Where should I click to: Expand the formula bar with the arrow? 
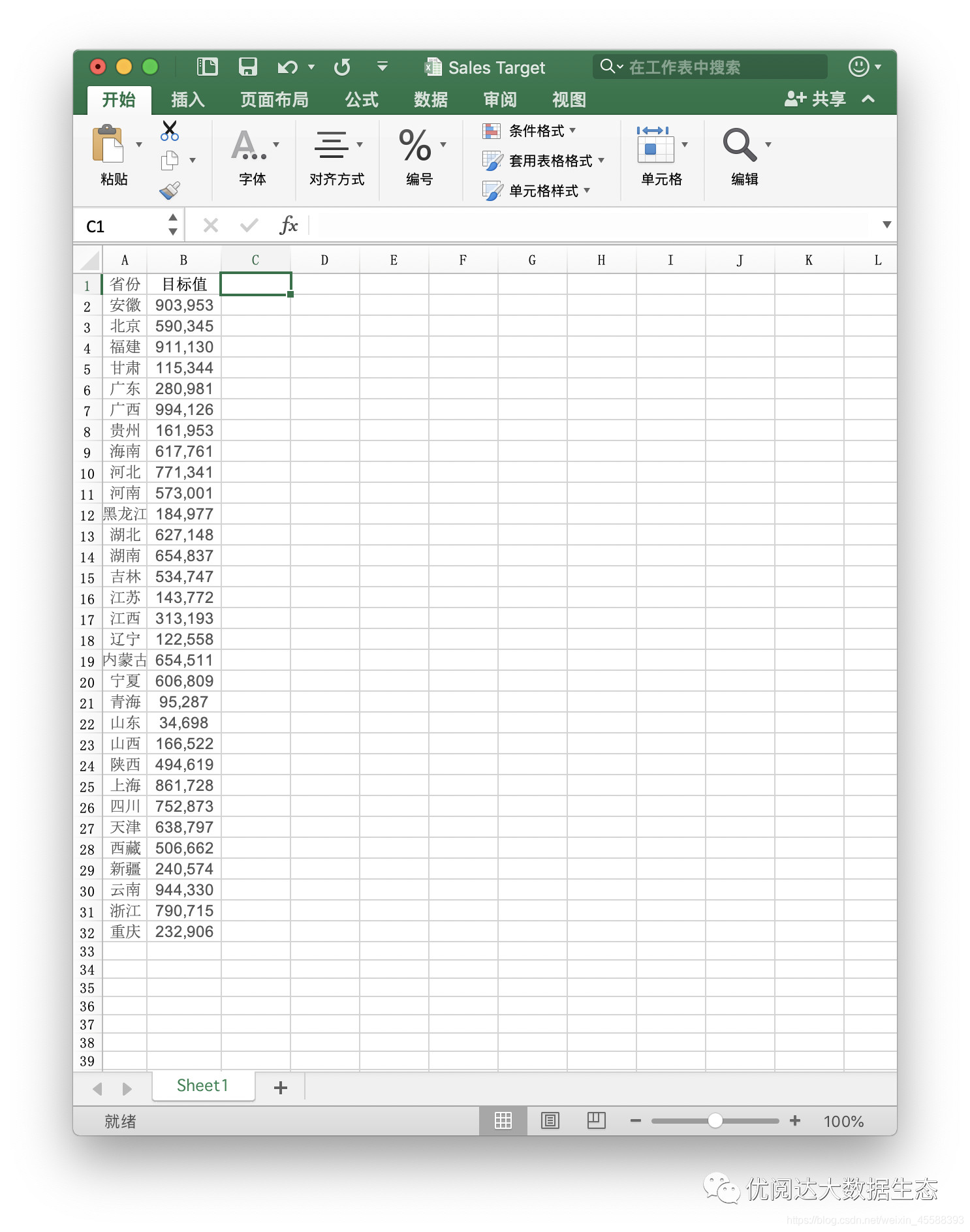(x=886, y=224)
